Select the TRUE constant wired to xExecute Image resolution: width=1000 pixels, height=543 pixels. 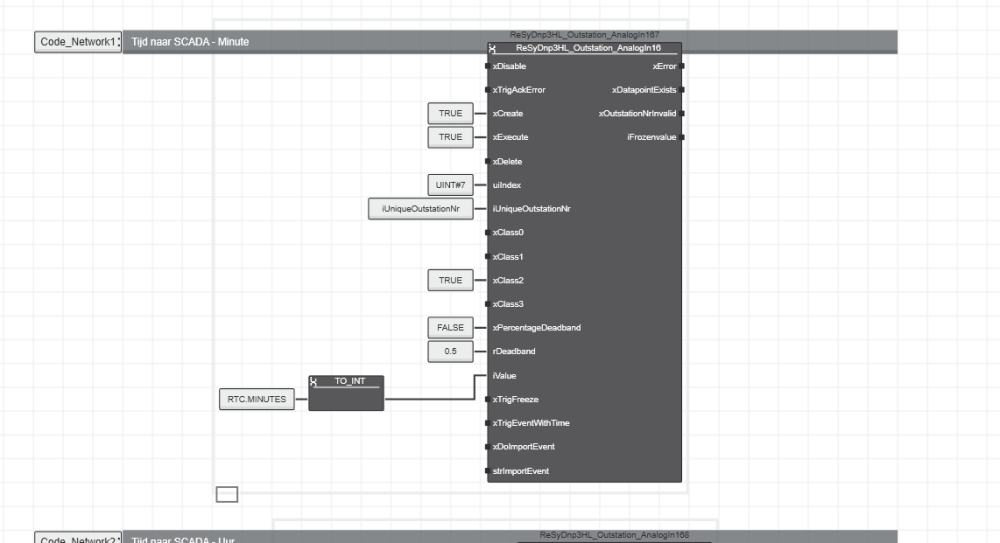point(450,137)
